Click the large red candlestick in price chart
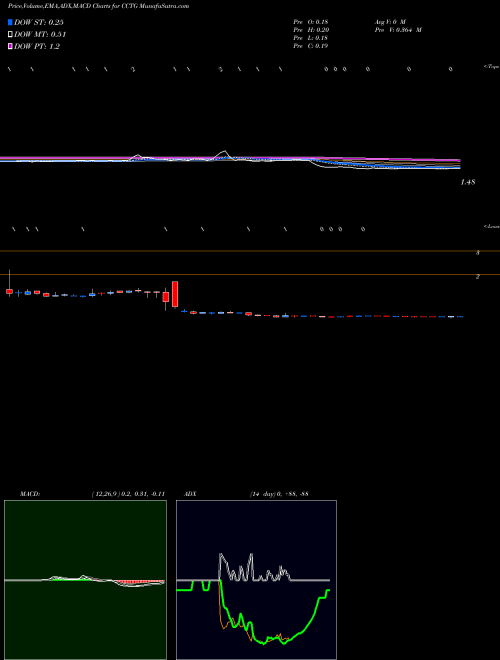500x660 pixels. point(175,294)
